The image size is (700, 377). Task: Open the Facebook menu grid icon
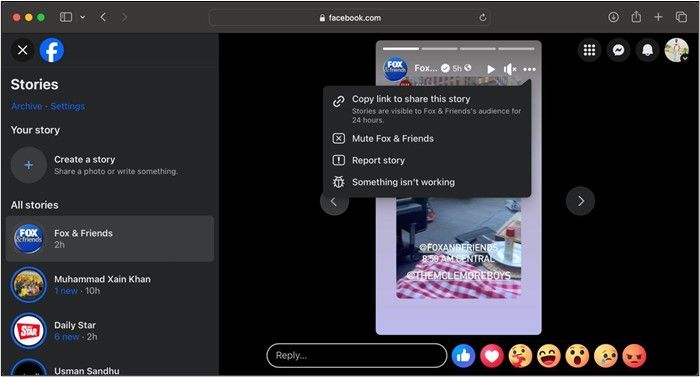click(589, 50)
